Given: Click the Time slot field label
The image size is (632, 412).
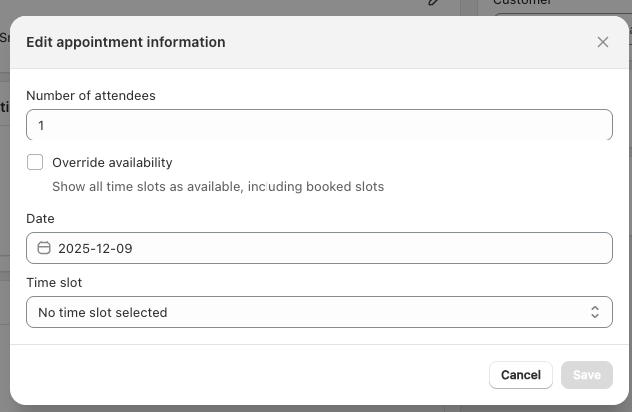Looking at the screenshot, I should click(54, 283).
